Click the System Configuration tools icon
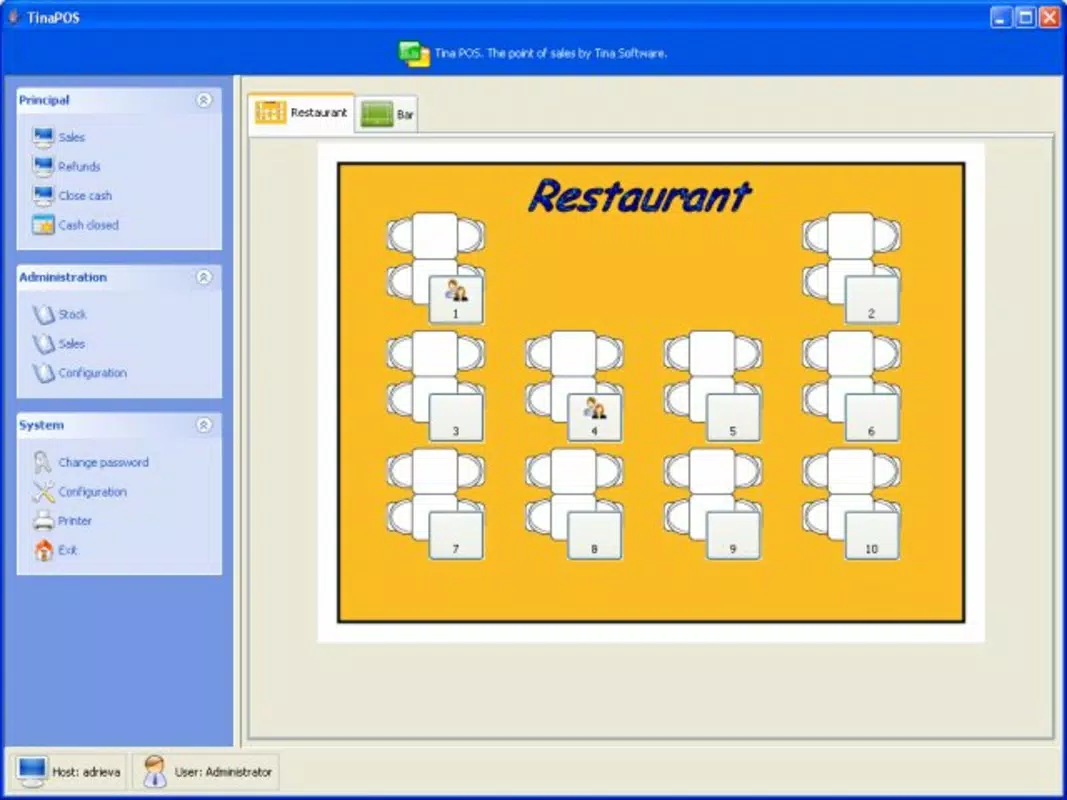 [43, 491]
